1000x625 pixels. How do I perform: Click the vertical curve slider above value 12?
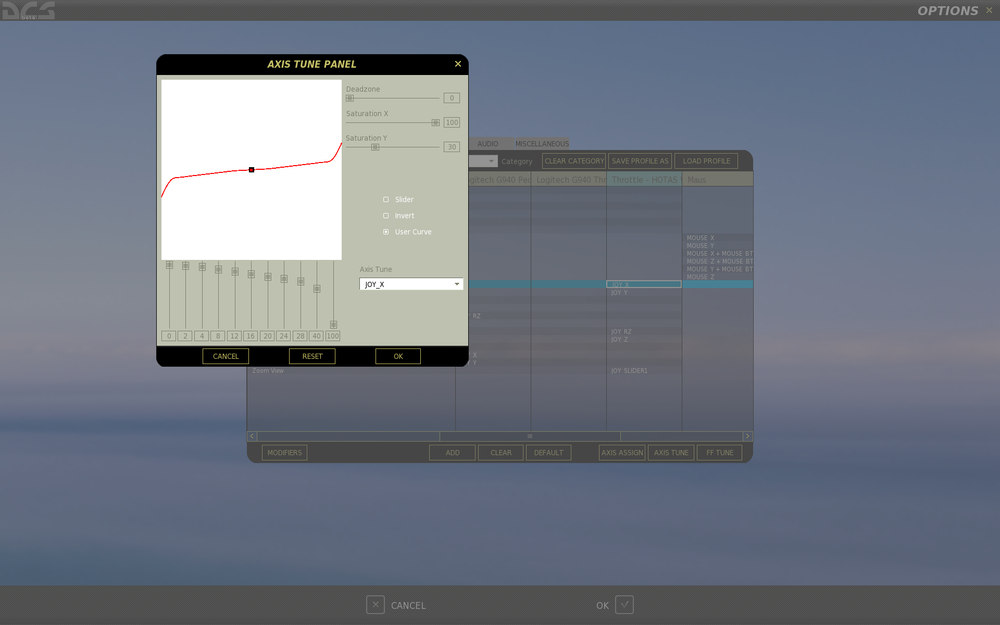(x=235, y=272)
